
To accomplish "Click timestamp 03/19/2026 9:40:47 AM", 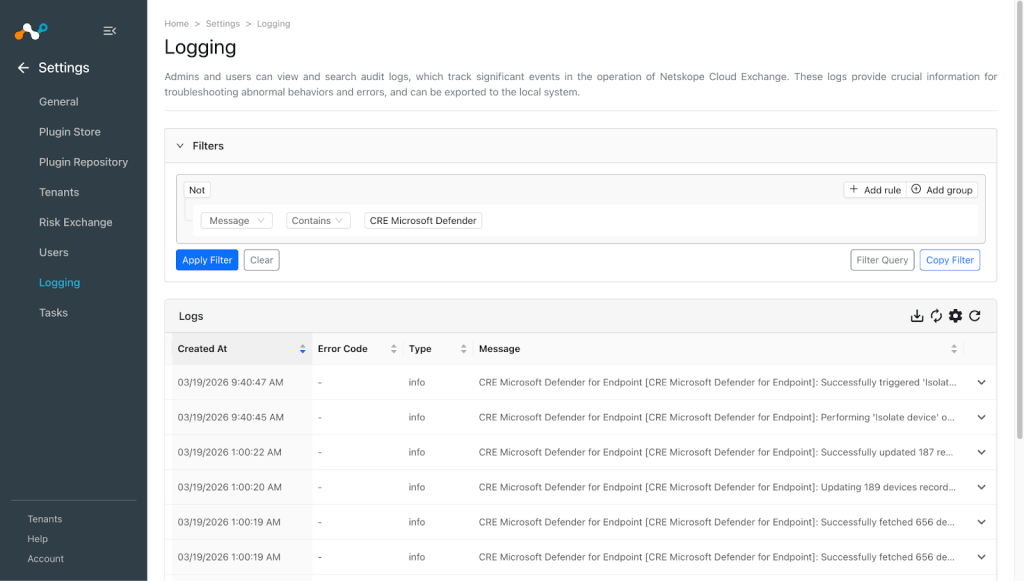I will [231, 383].
